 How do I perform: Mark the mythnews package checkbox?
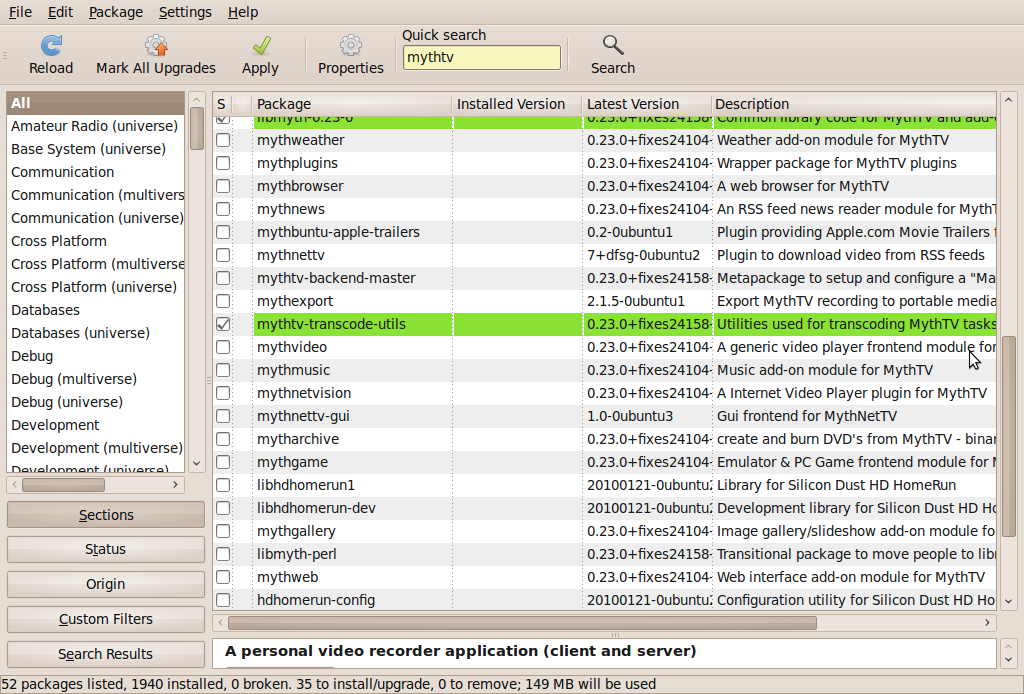223,209
